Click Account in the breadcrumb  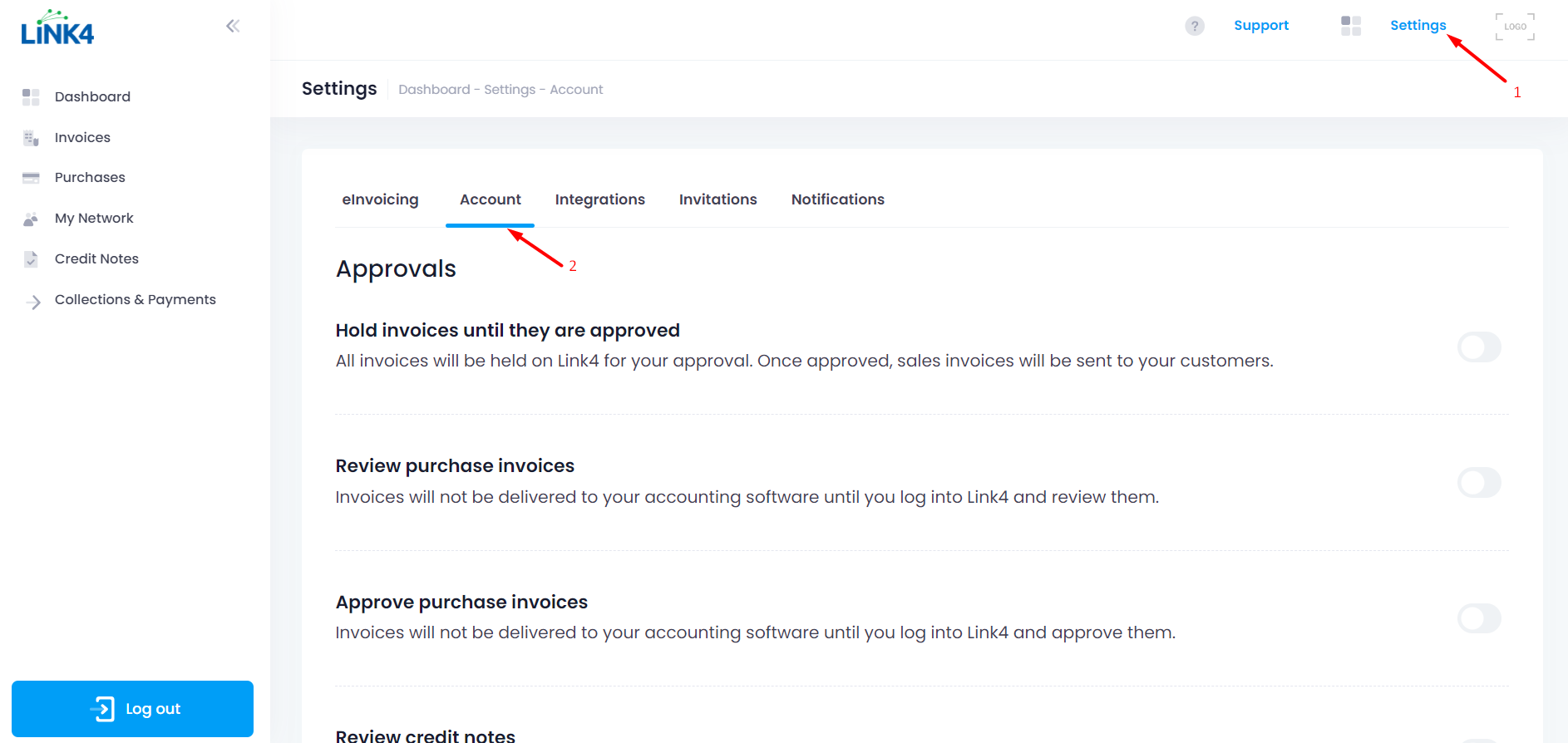click(x=576, y=89)
